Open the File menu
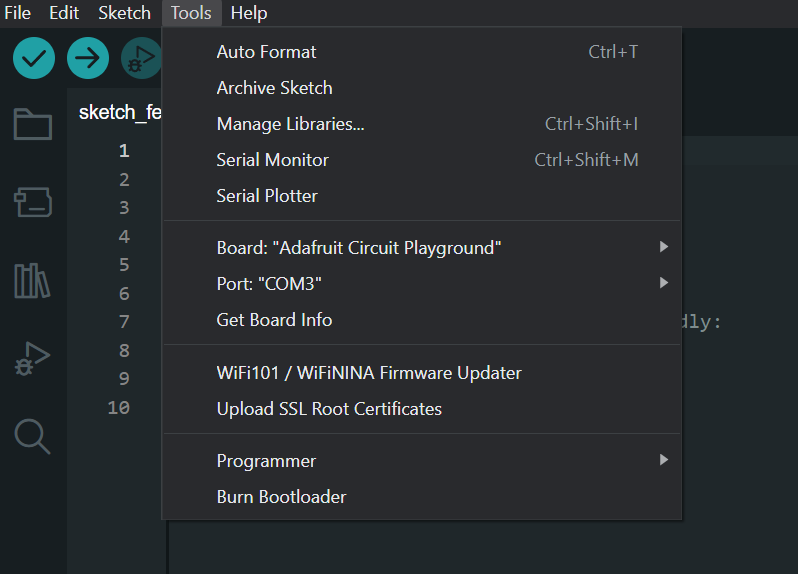798x574 pixels. tap(18, 13)
